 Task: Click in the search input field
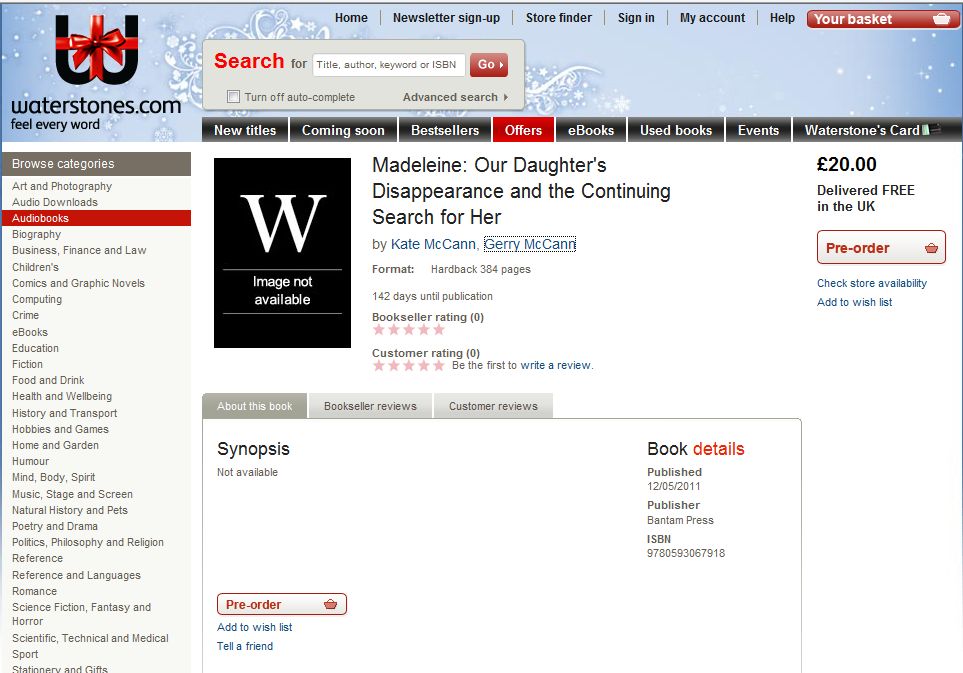(388, 65)
